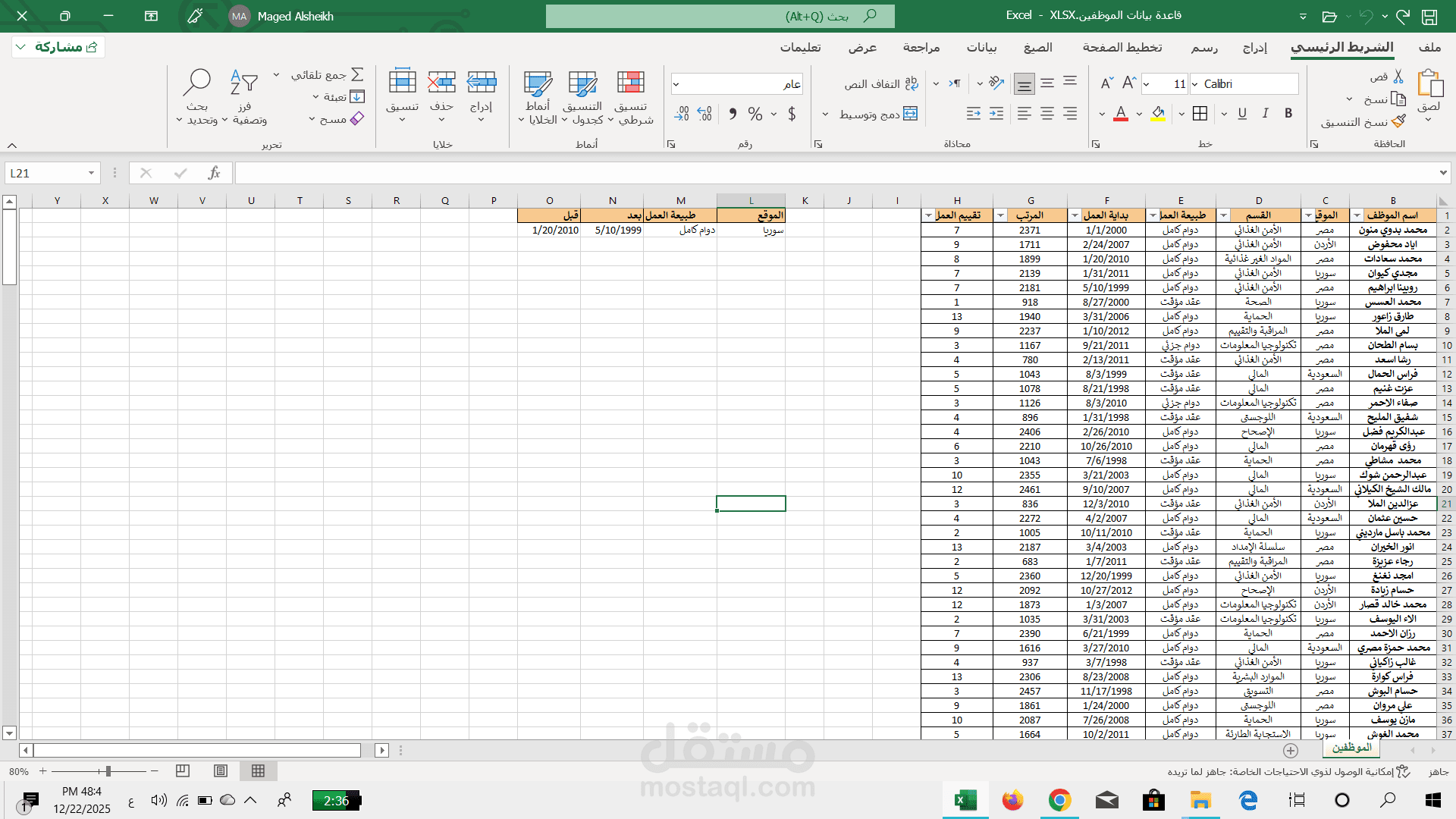Viewport: 1456px width, 819px height.
Task: Open the Calibri font name dropdown
Action: point(1195,84)
